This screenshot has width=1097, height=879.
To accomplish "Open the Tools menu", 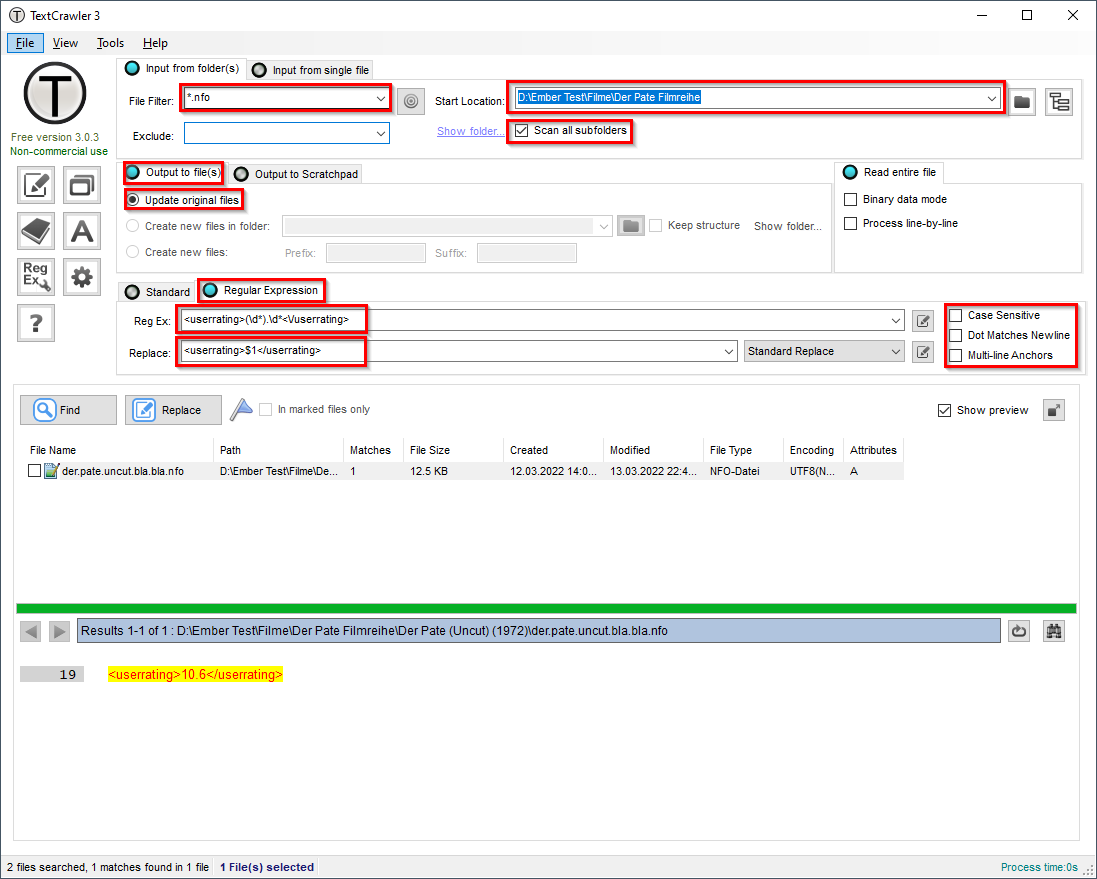I will [x=111, y=43].
